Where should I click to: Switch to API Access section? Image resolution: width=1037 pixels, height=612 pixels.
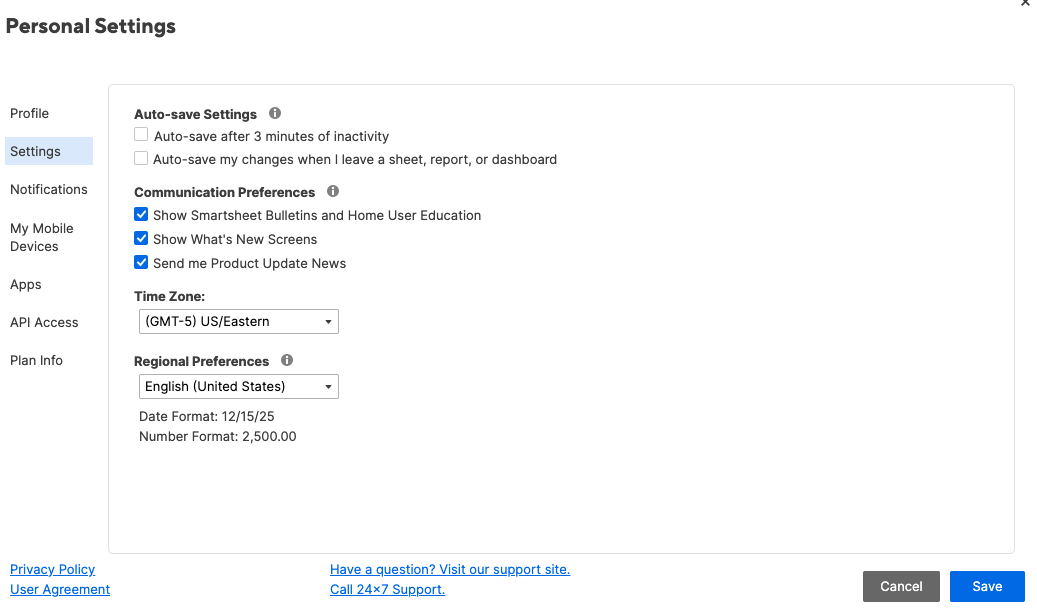(44, 322)
